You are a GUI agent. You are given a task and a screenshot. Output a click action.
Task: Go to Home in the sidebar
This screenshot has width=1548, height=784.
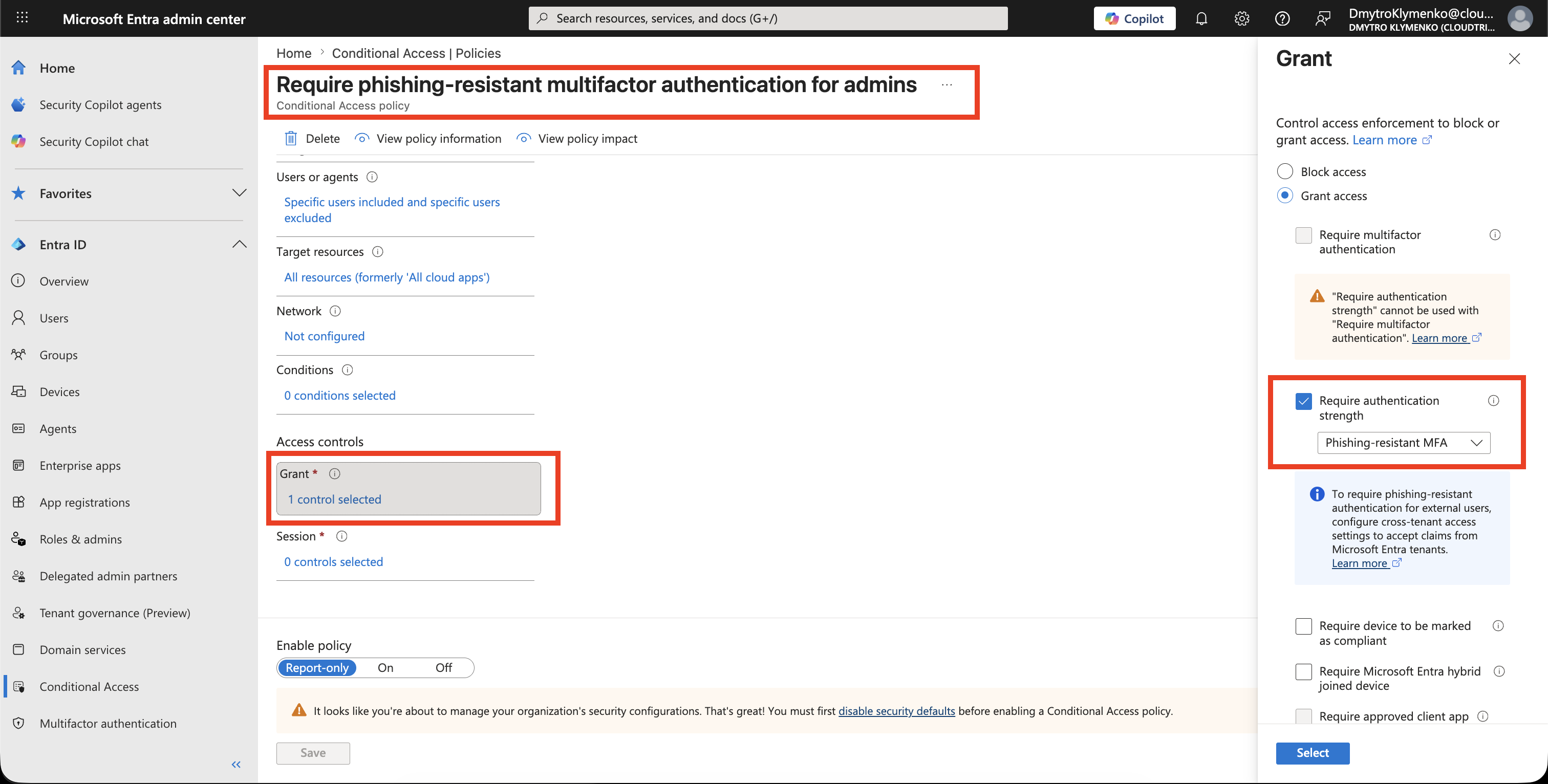pyautogui.click(x=57, y=68)
